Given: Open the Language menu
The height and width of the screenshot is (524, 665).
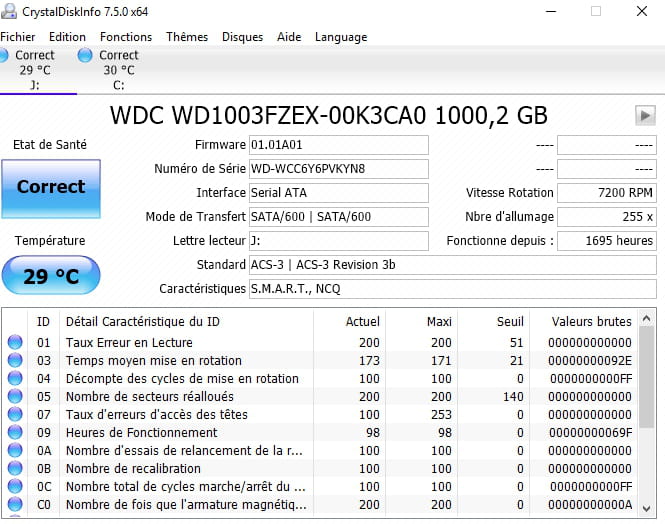Looking at the screenshot, I should click(x=341, y=37).
